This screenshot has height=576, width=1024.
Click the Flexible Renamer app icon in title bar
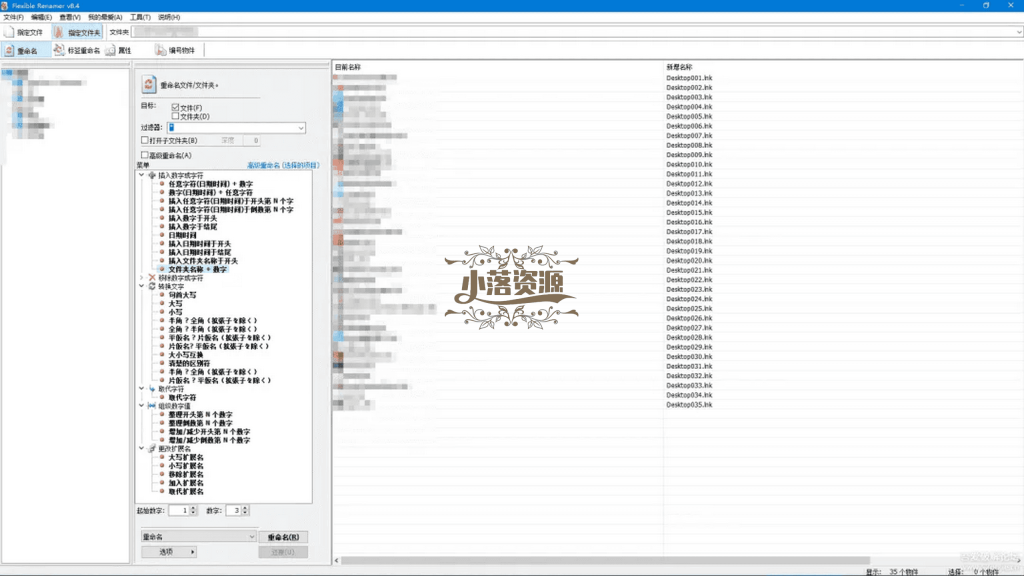point(5,5)
